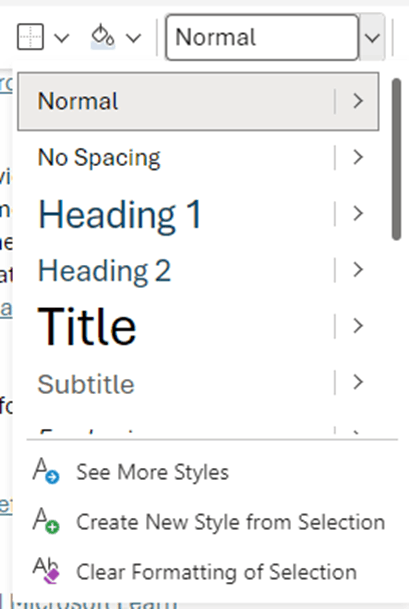This screenshot has width=409, height=609.
Task: Click the Shading paint bucket icon
Action: pyautogui.click(x=103, y=37)
